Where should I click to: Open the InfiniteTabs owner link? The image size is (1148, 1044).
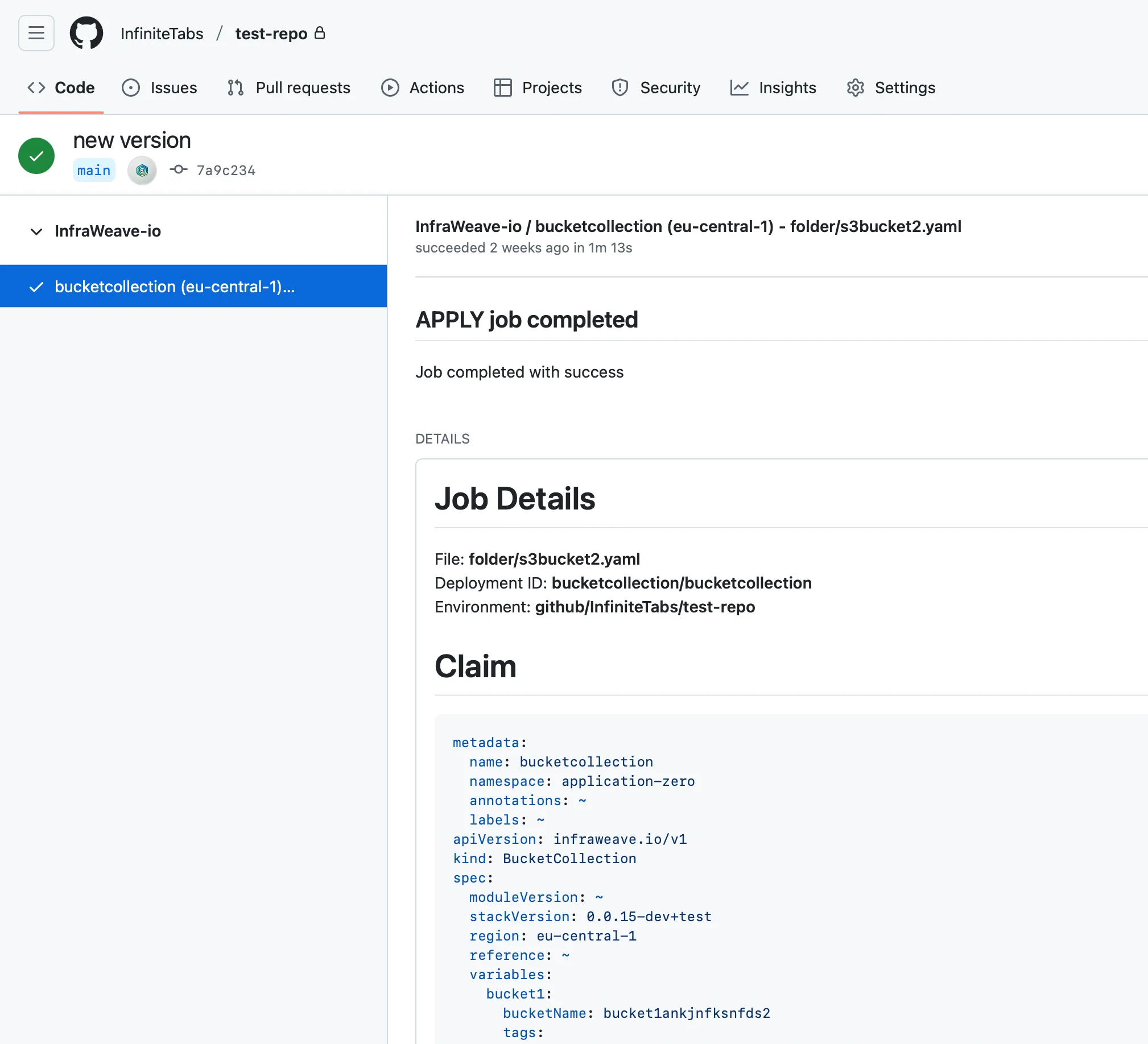click(162, 34)
